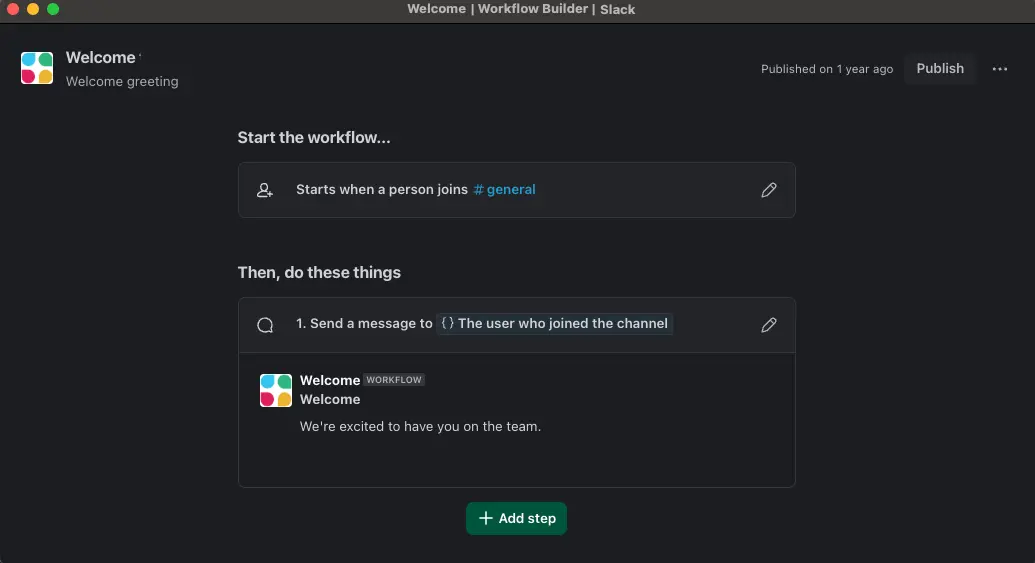Screen dimensions: 1035x563
Task: Click the Welcome workflow title in the header
Action: coord(100,57)
